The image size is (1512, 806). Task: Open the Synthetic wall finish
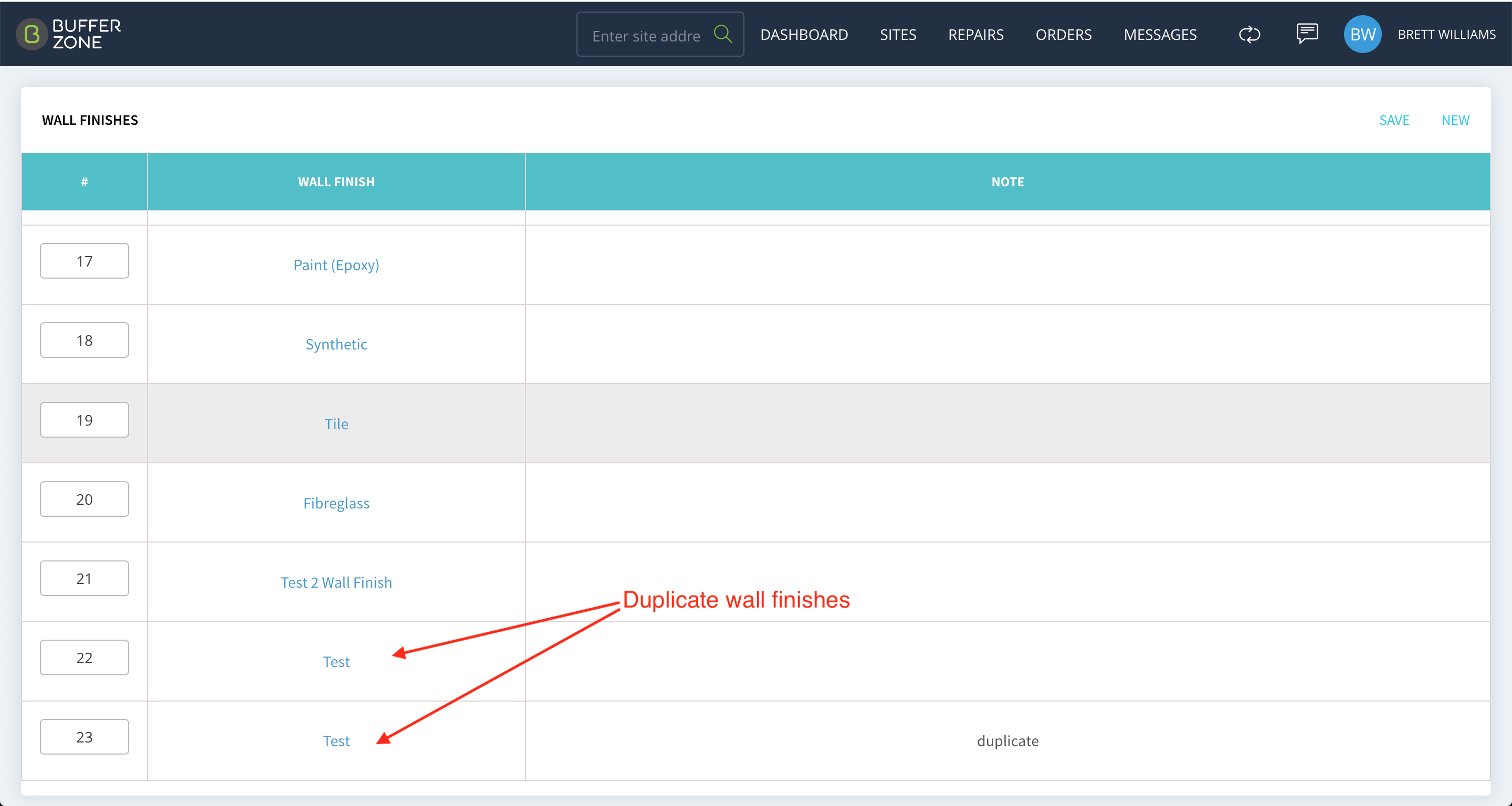click(337, 344)
